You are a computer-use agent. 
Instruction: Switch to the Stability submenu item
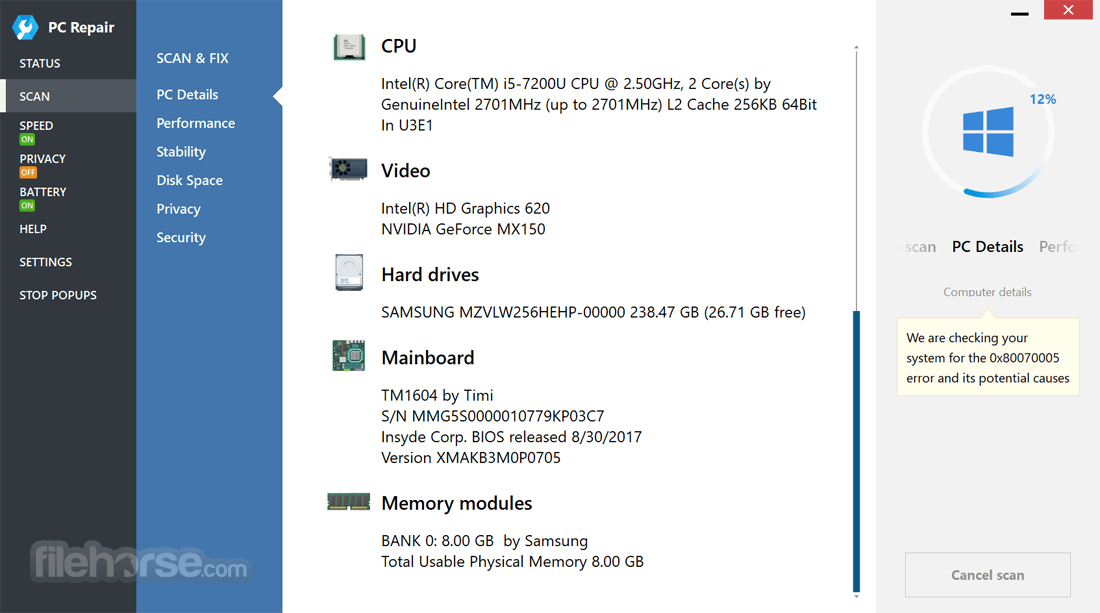[181, 151]
